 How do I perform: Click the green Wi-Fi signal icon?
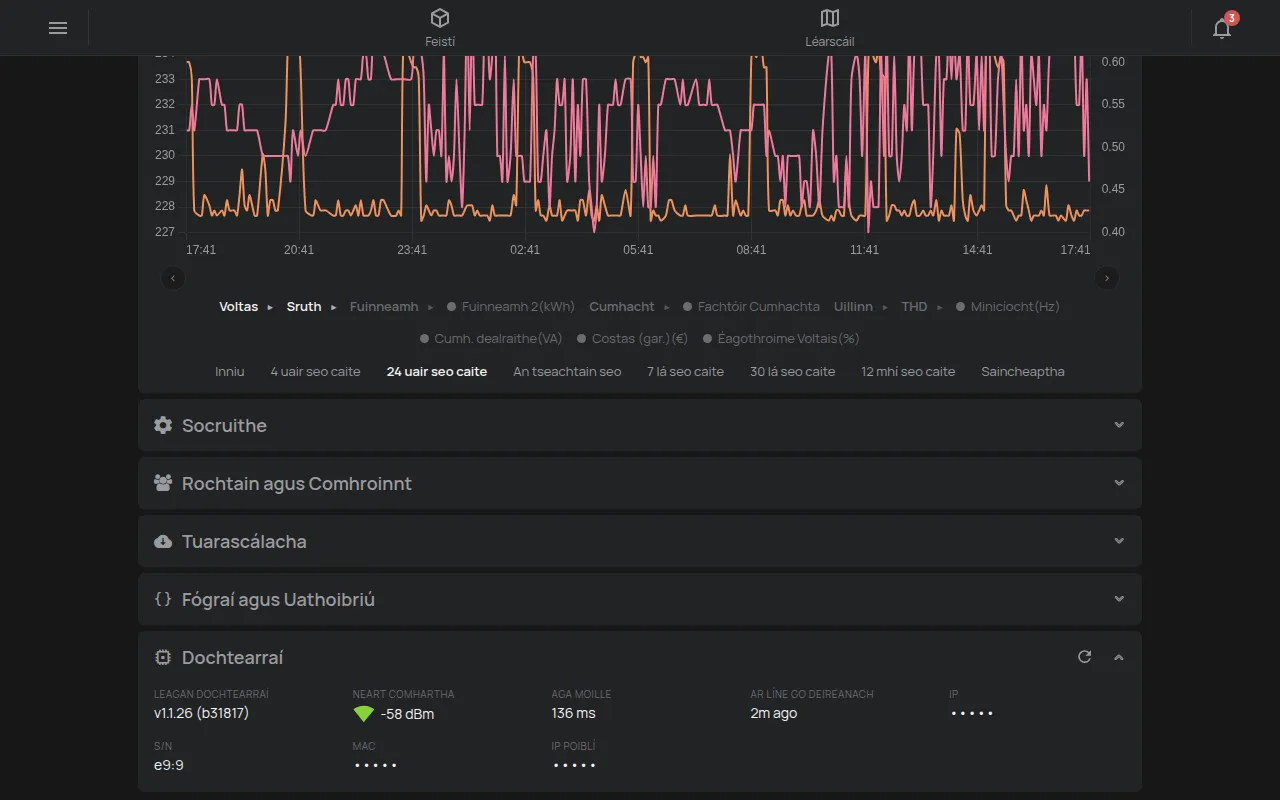click(x=363, y=714)
